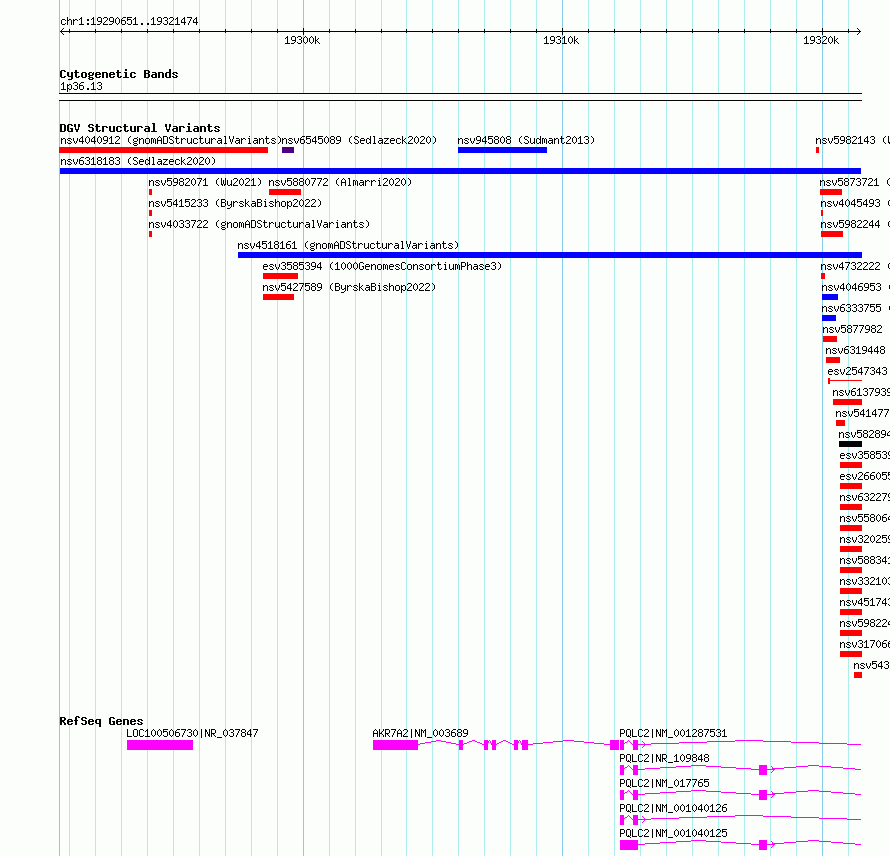Screen dimensions: 890x856
Task: Click the 19300k ruler mark
Action: click(x=302, y=40)
